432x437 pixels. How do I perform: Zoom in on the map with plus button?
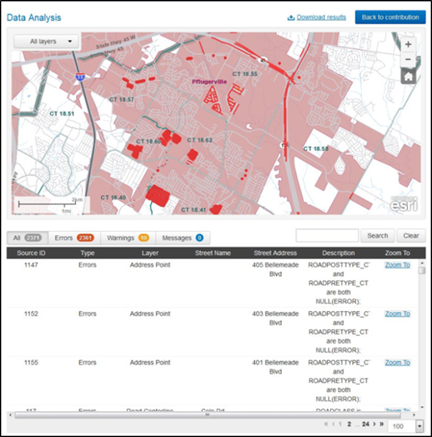click(408, 44)
